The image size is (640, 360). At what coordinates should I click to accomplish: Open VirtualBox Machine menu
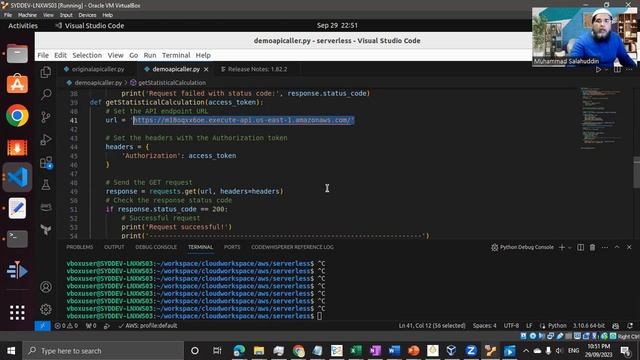tap(27, 15)
